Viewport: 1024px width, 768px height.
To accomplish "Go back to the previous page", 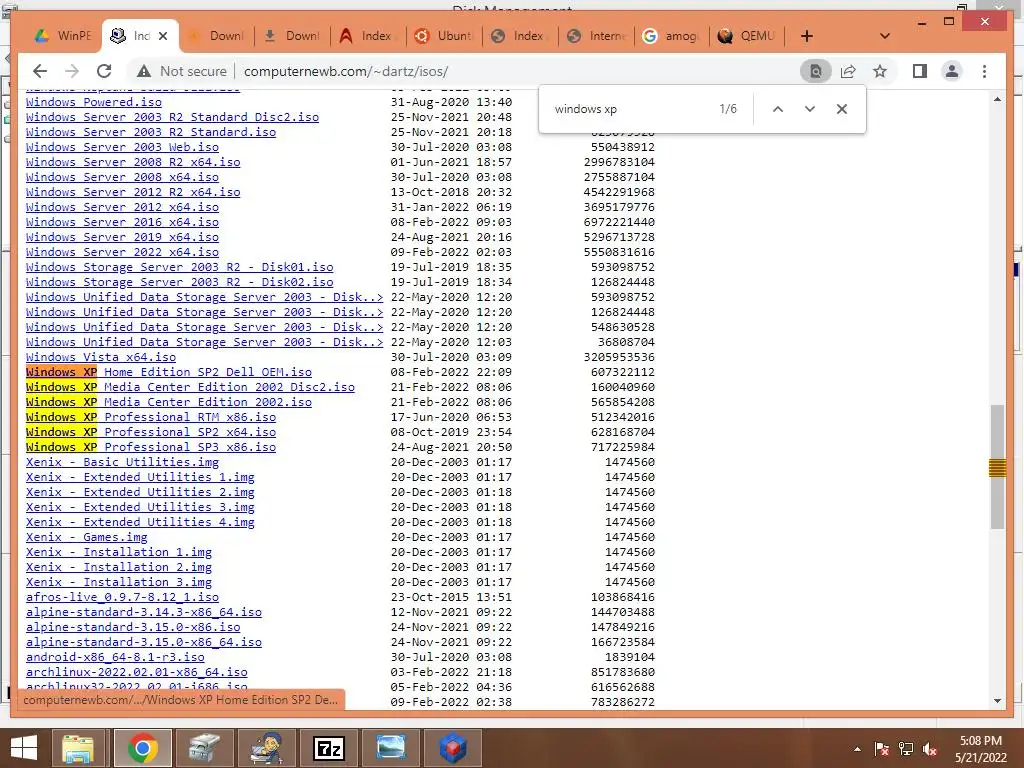I will 40,71.
